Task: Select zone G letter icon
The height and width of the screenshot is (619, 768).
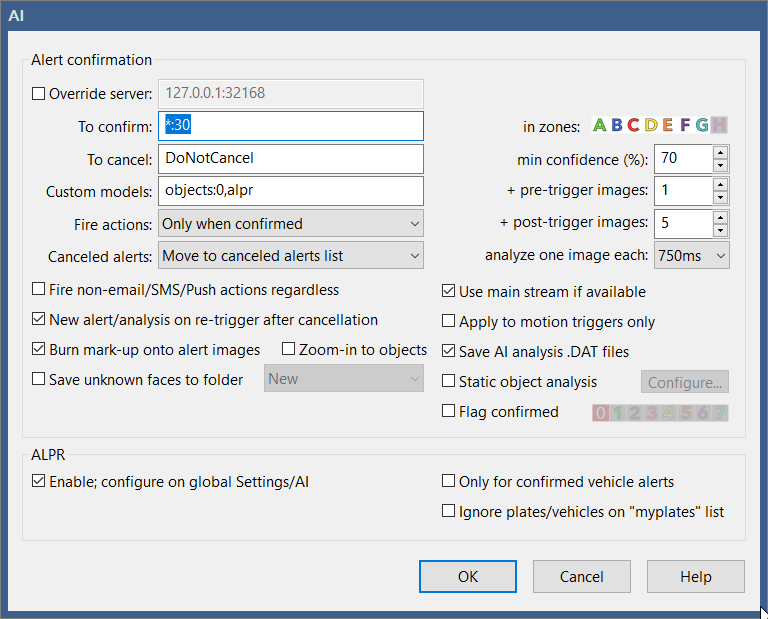Action: (x=702, y=126)
